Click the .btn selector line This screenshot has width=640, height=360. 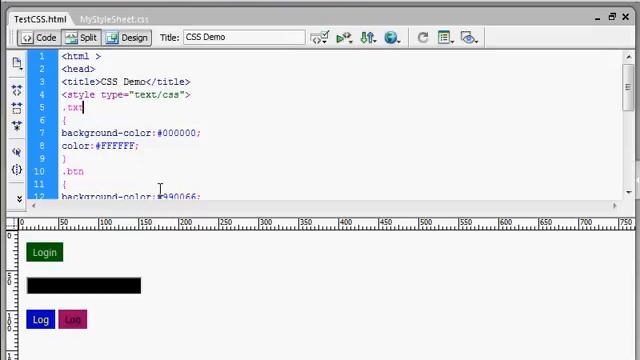click(x=73, y=171)
